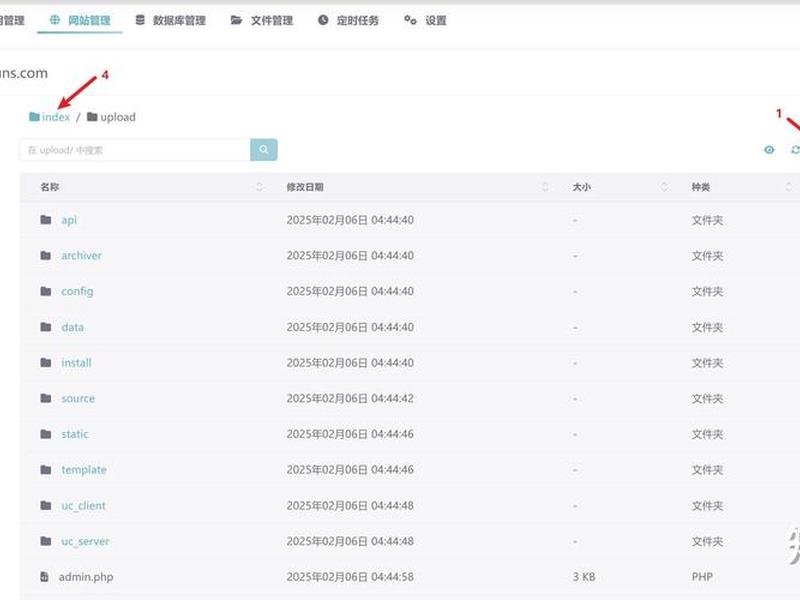Open the 设置 tab
Viewport: 800px width, 600px height.
tap(425, 20)
